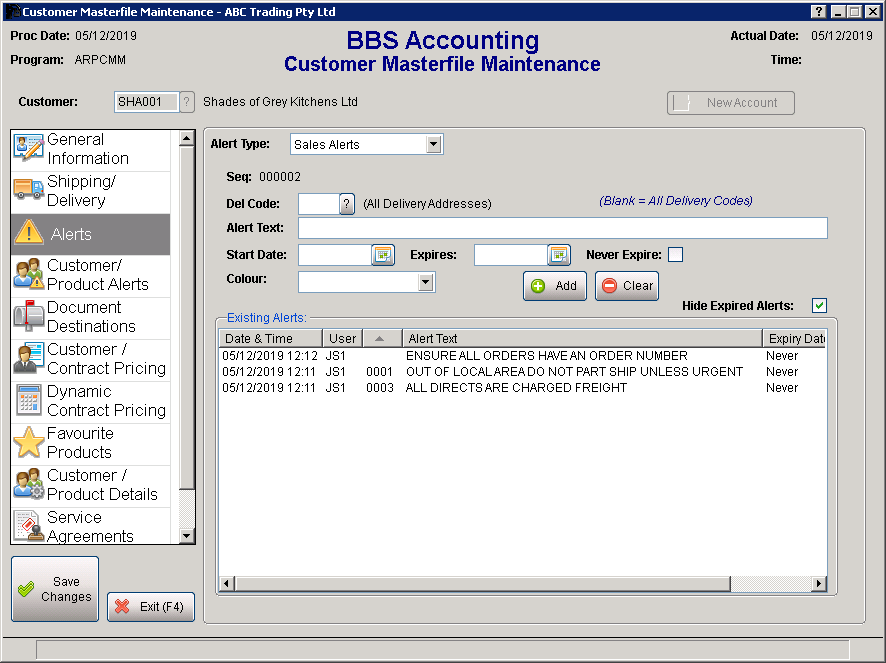Click inside the Alert Text input field
The width and height of the screenshot is (886, 663).
[x=560, y=227]
